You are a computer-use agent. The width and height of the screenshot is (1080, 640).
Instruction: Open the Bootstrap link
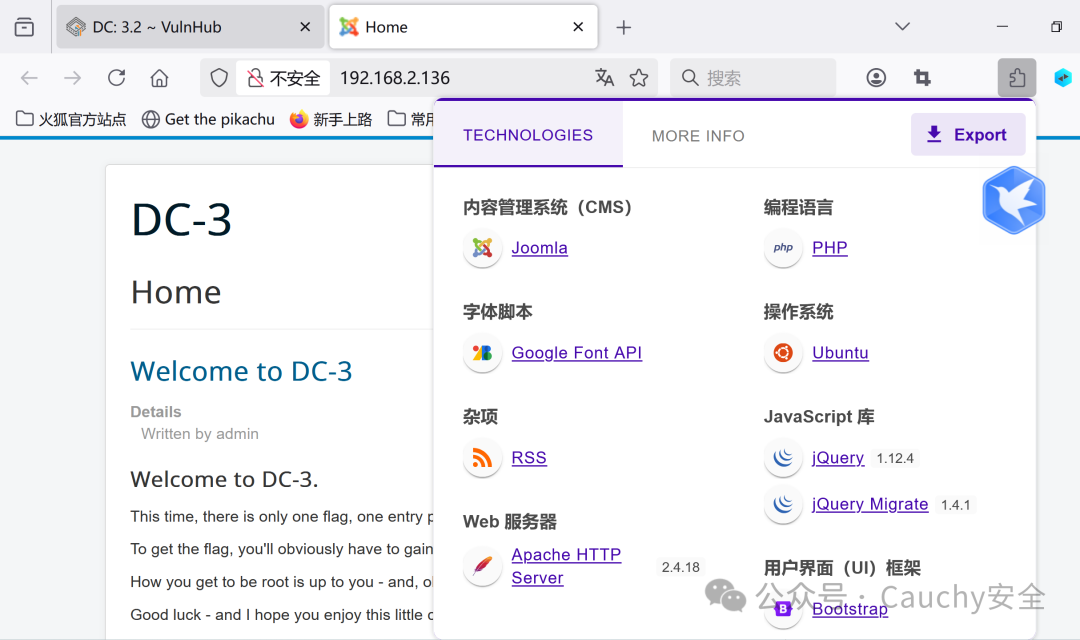tap(850, 609)
